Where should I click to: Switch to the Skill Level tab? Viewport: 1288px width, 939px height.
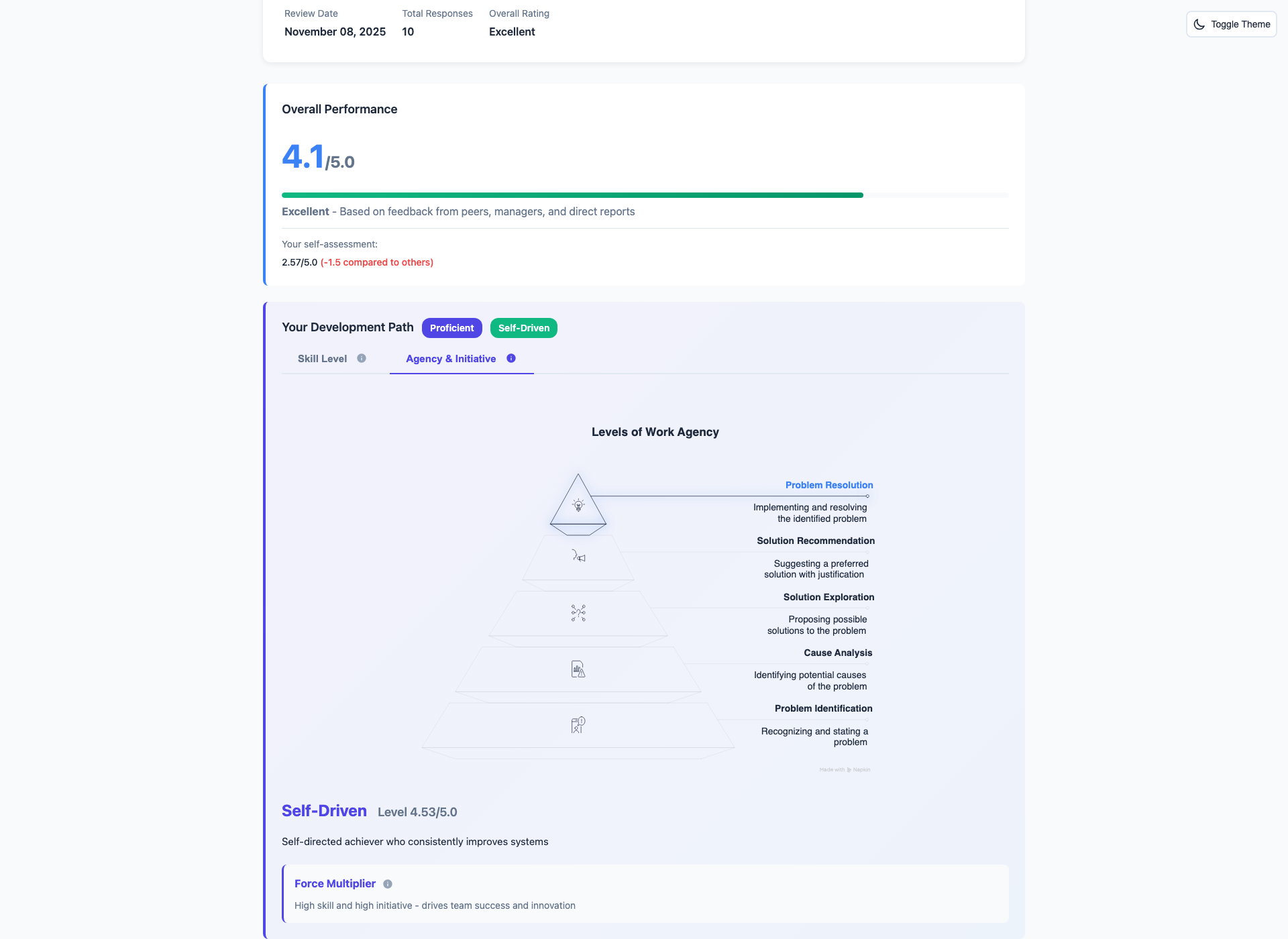coord(323,359)
